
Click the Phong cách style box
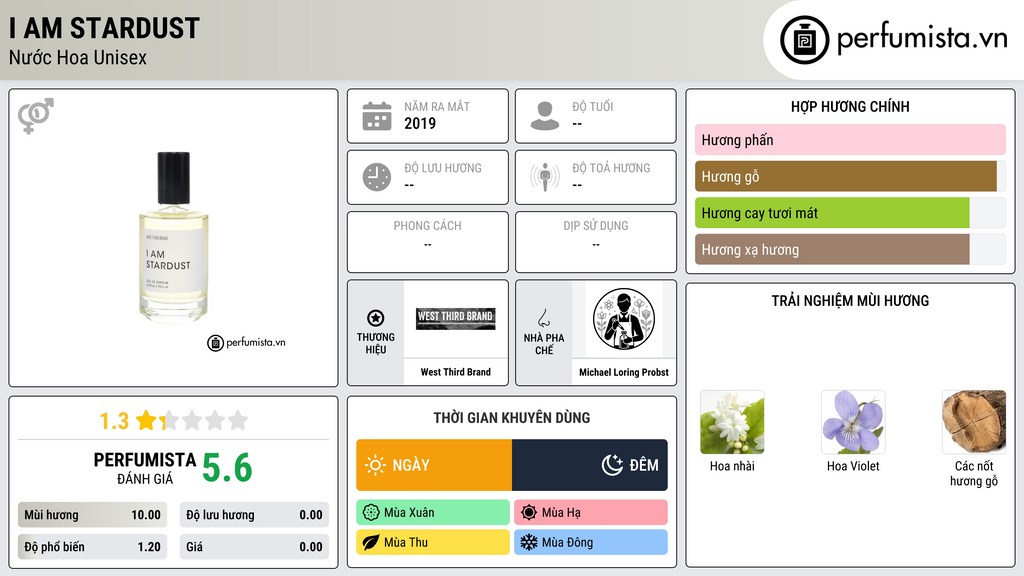[x=428, y=242]
